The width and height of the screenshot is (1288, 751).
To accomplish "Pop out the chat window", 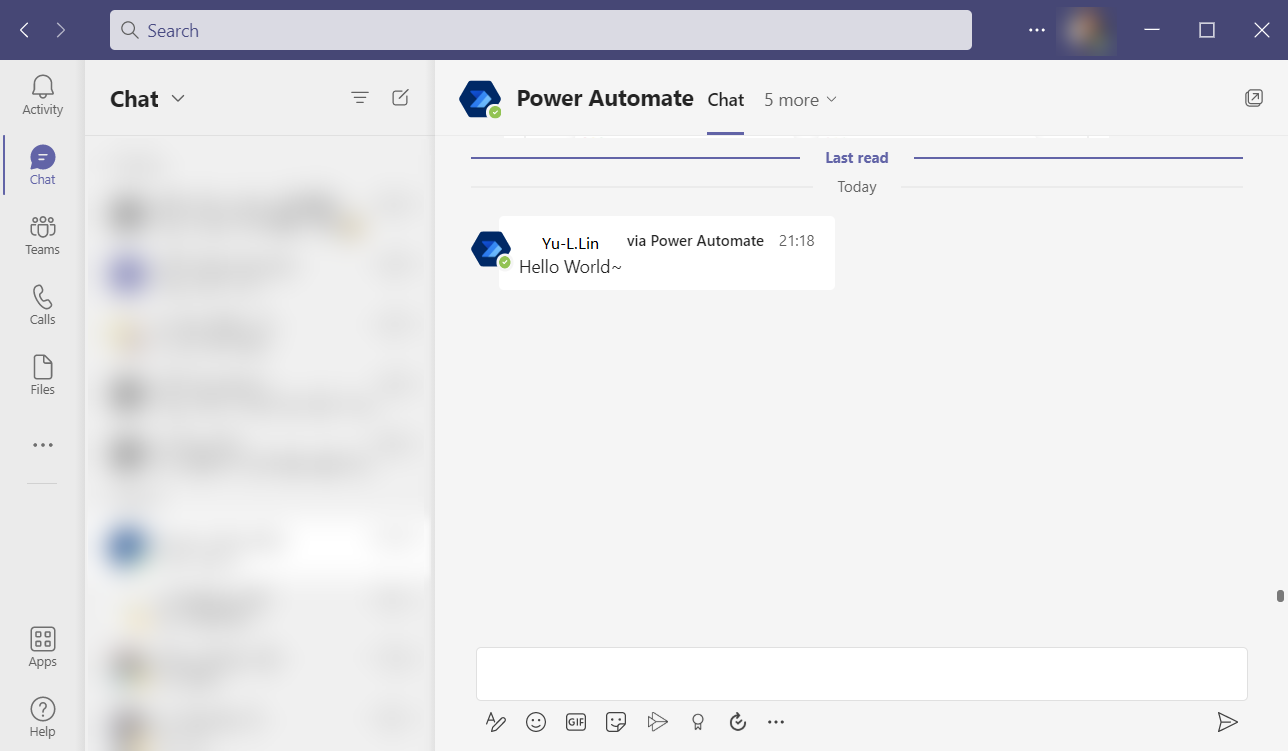I will [x=1253, y=98].
